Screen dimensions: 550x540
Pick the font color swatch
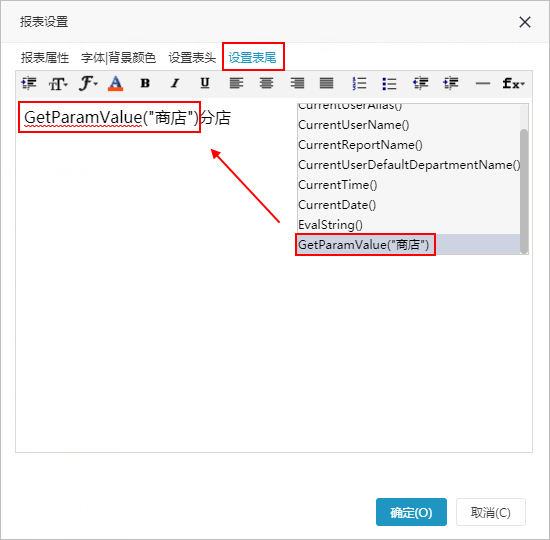click(115, 84)
